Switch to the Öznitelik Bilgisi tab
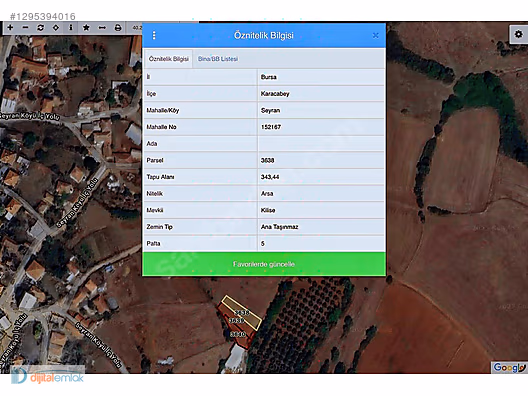 tap(169, 59)
